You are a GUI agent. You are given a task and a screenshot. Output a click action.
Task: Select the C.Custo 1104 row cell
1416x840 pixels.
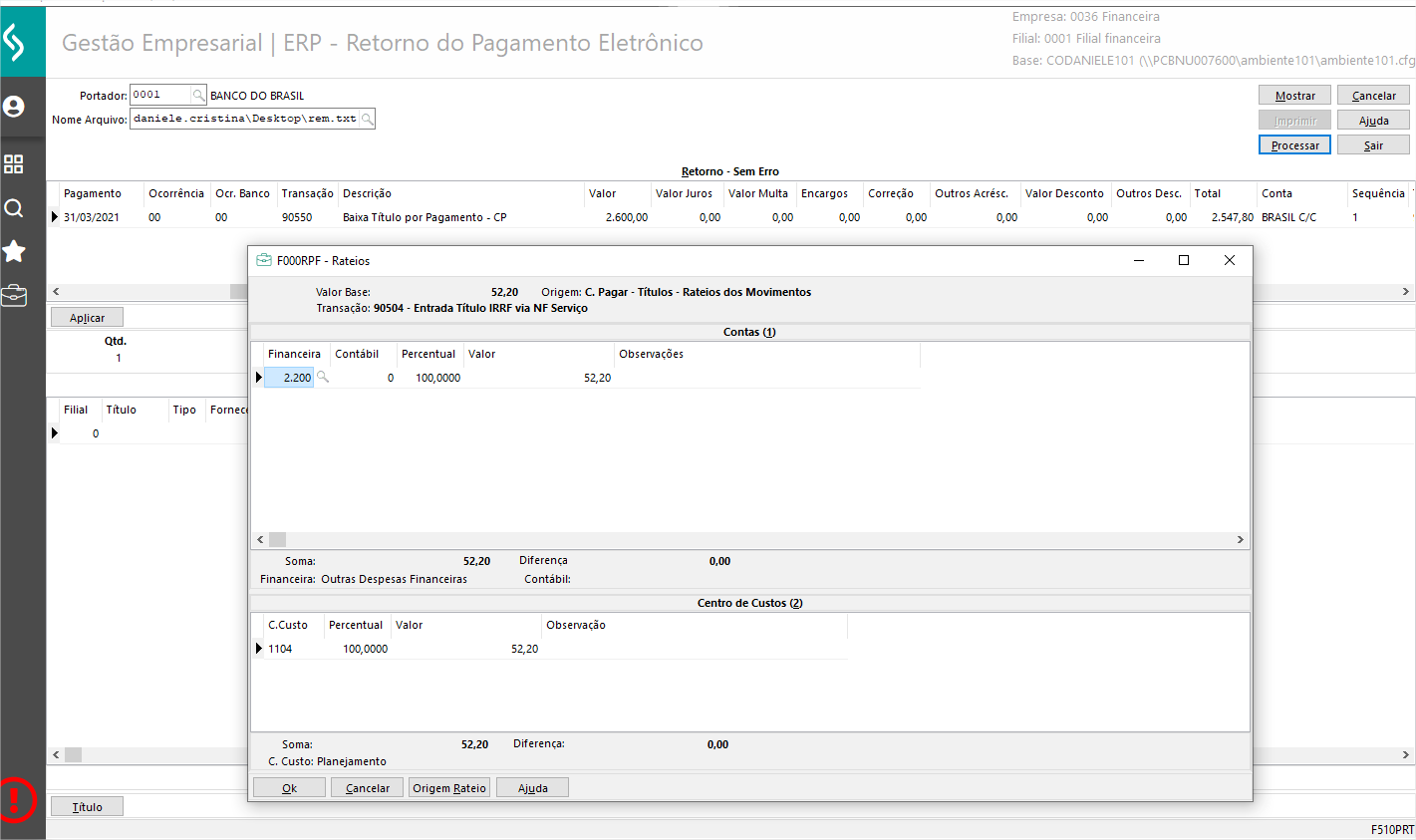tap(281, 649)
